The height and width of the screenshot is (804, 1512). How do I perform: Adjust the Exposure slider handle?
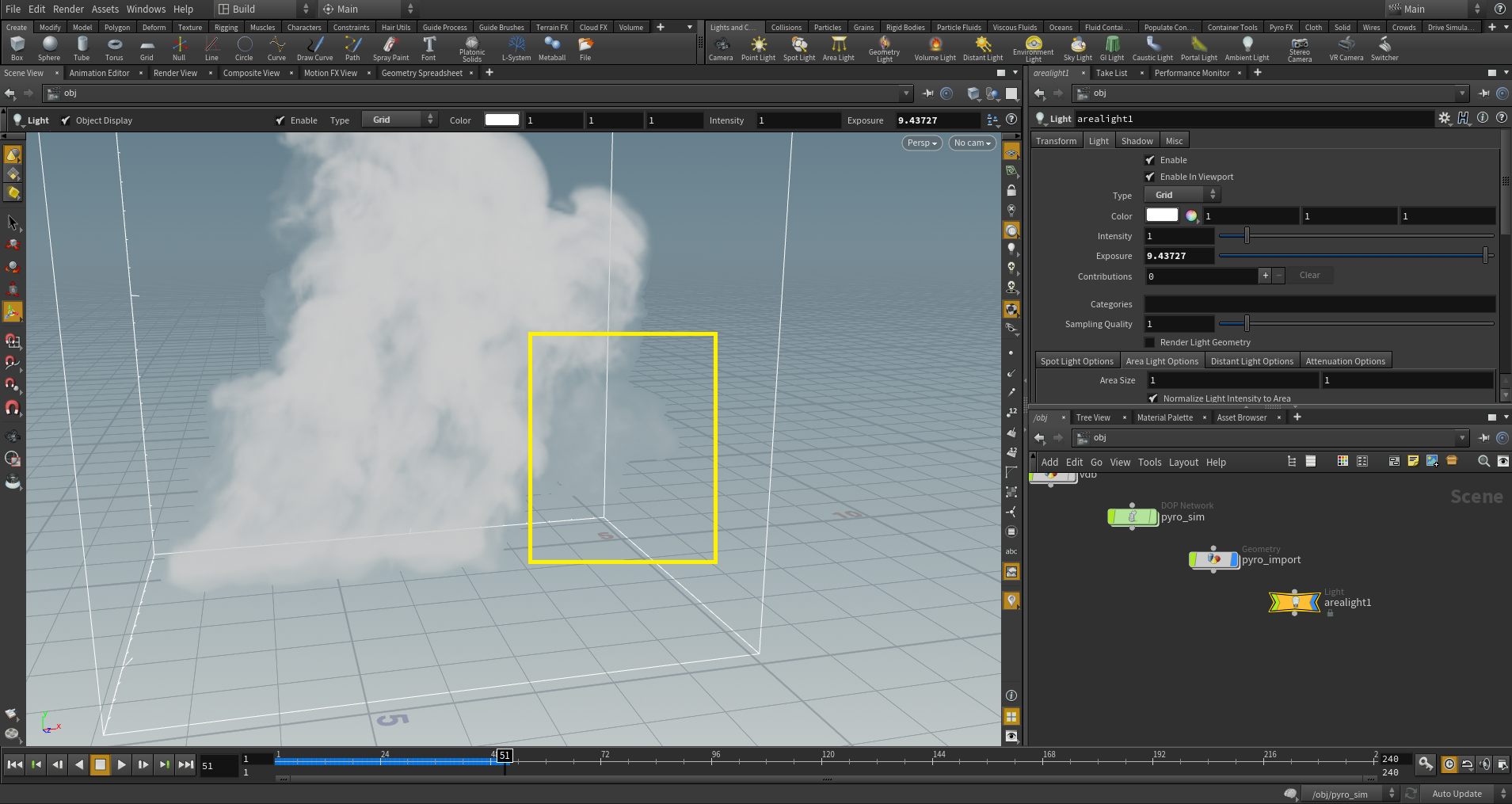(1485, 255)
